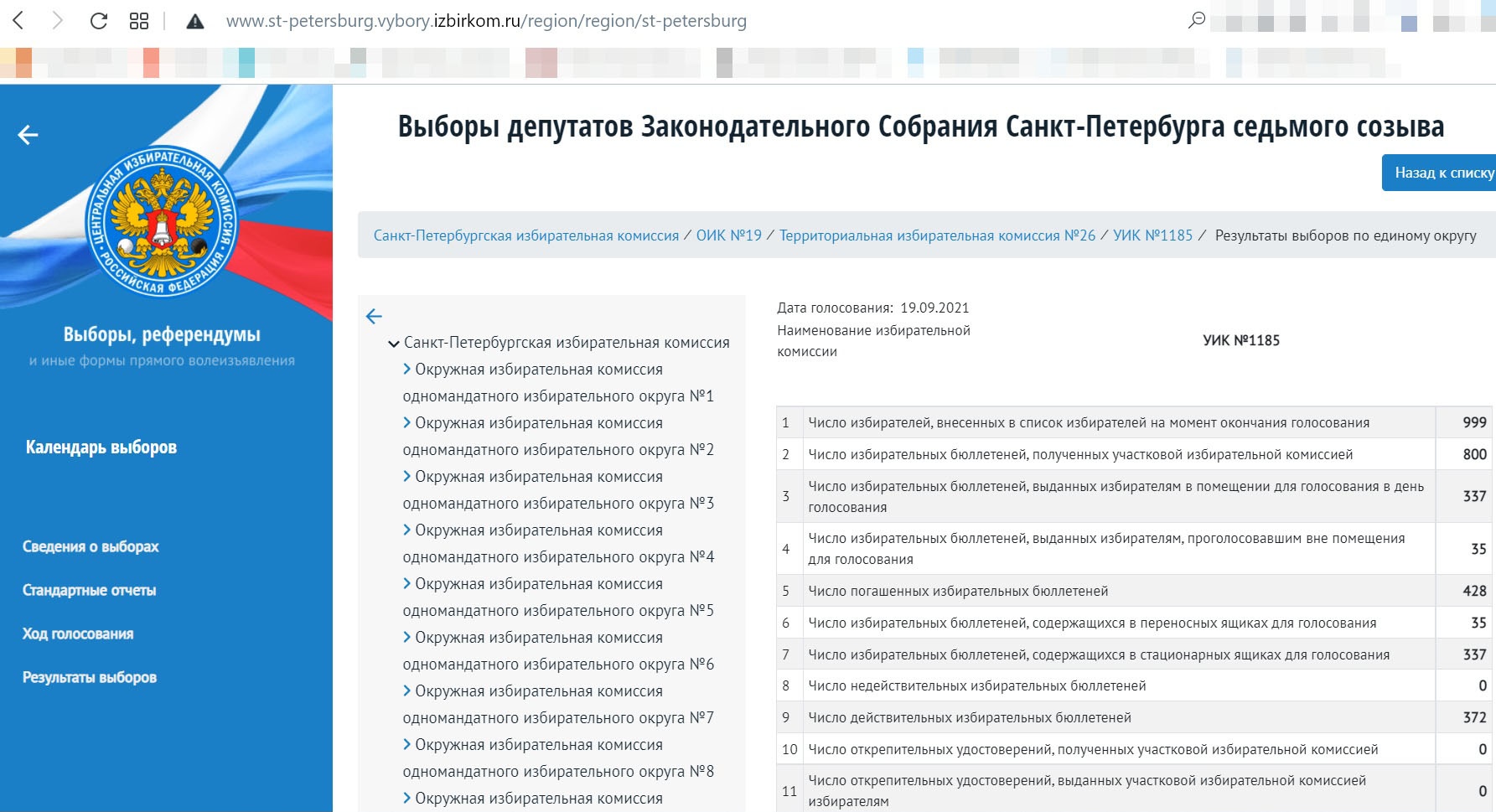Click УИК №1185 commission name value

tap(1241, 340)
